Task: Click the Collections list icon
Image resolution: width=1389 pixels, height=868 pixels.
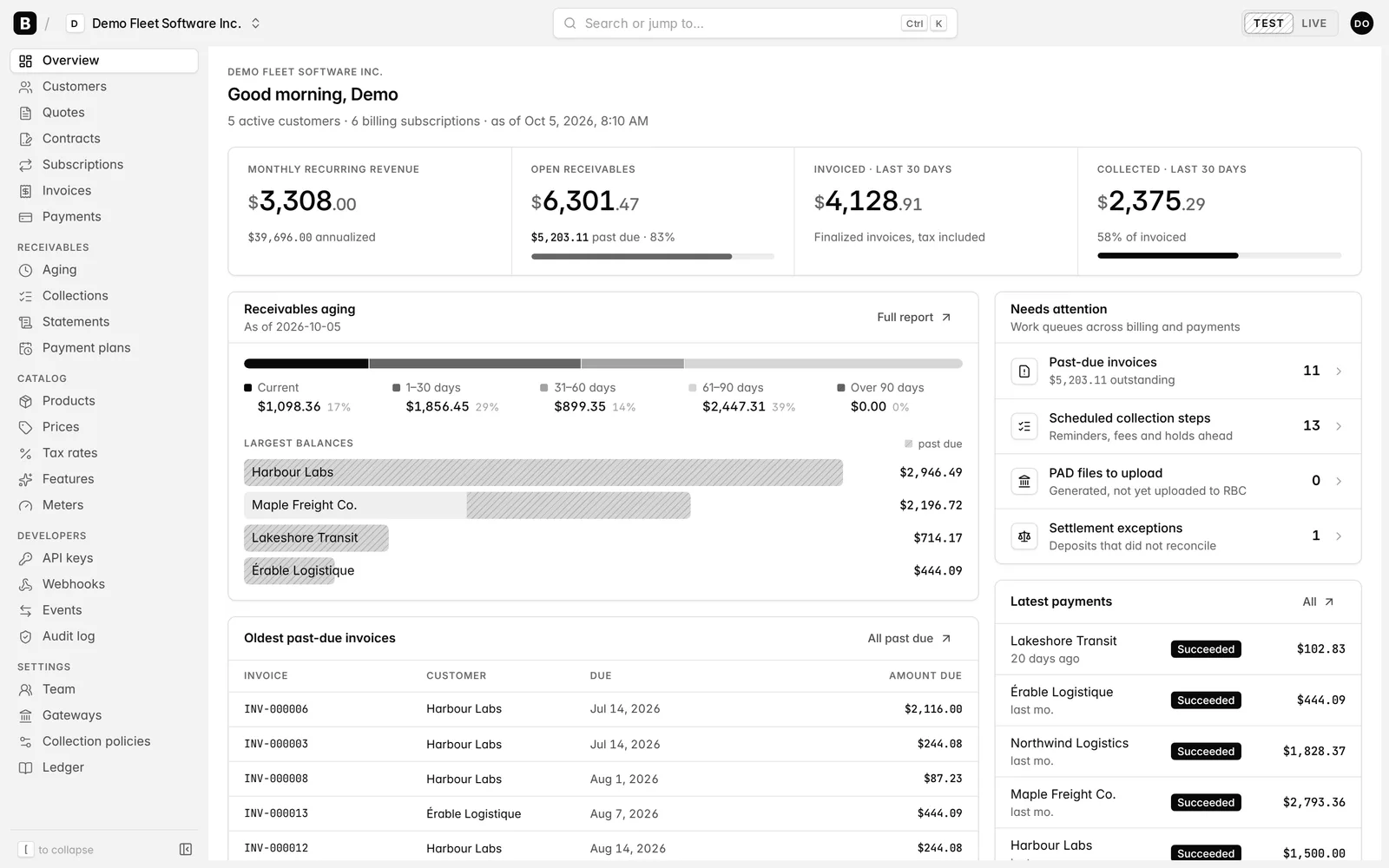Action: click(x=26, y=296)
